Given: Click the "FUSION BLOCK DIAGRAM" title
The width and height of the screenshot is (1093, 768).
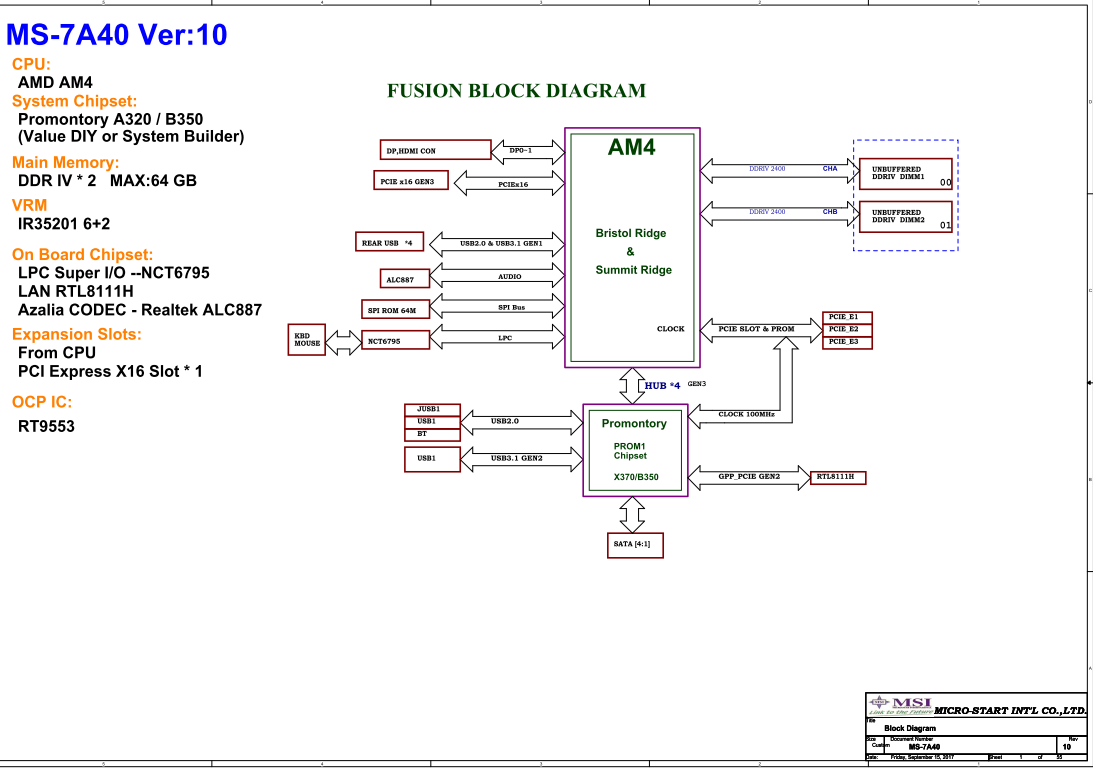Looking at the screenshot, I should (517, 91).
